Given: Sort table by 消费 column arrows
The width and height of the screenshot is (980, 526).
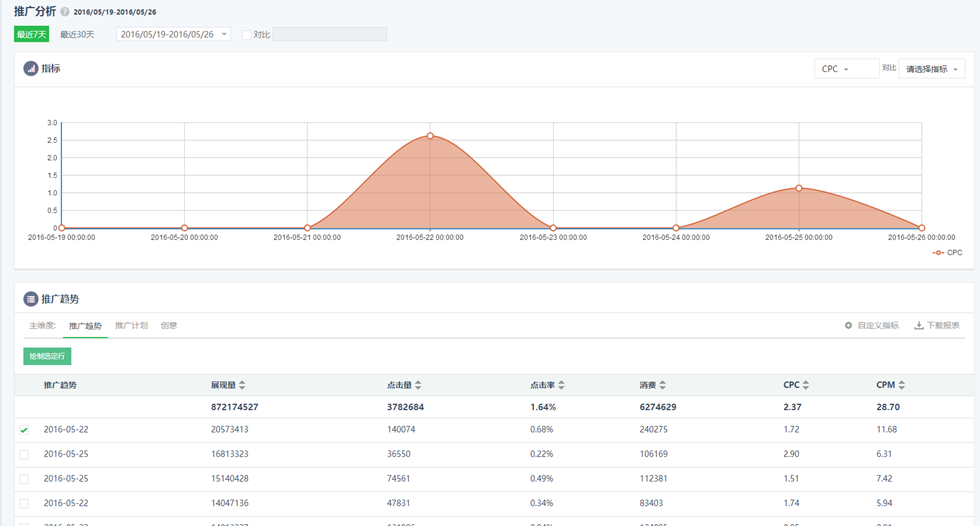Looking at the screenshot, I should [x=662, y=385].
